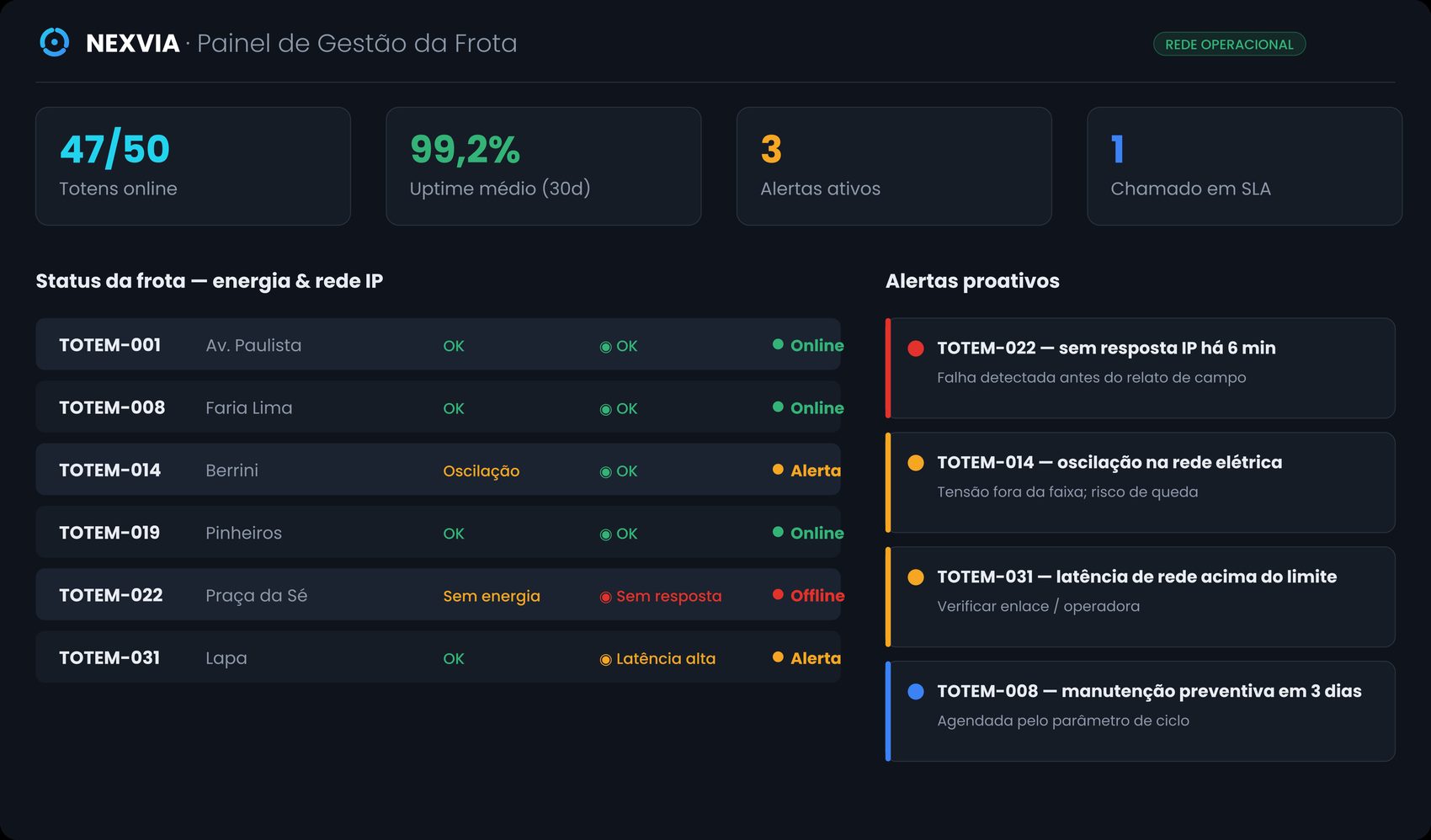Image resolution: width=1431 pixels, height=840 pixels.
Task: Open alert TOTEM-008 manutenção preventiva
Action: 1141,711
